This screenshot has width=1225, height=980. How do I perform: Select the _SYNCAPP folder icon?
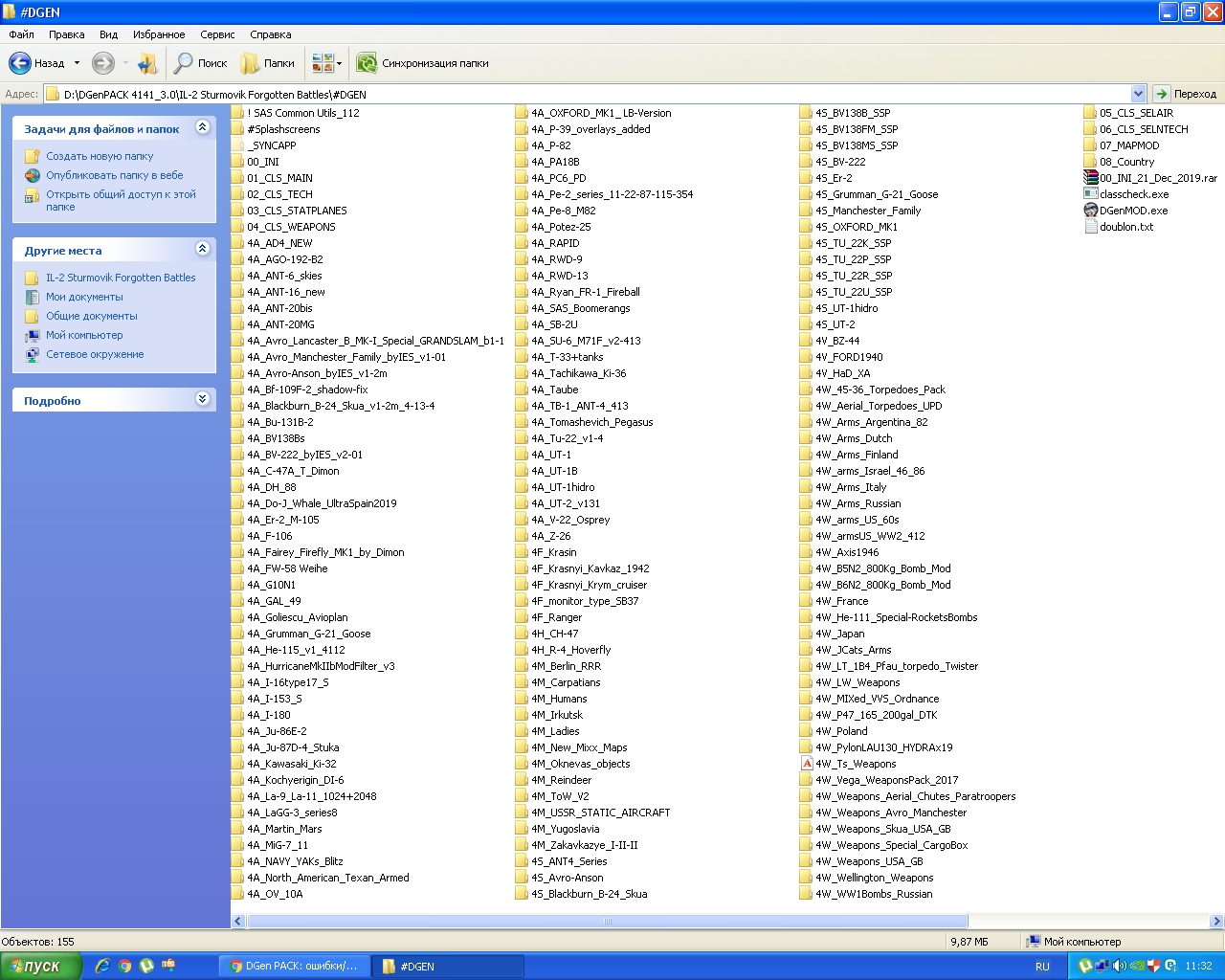(238, 145)
